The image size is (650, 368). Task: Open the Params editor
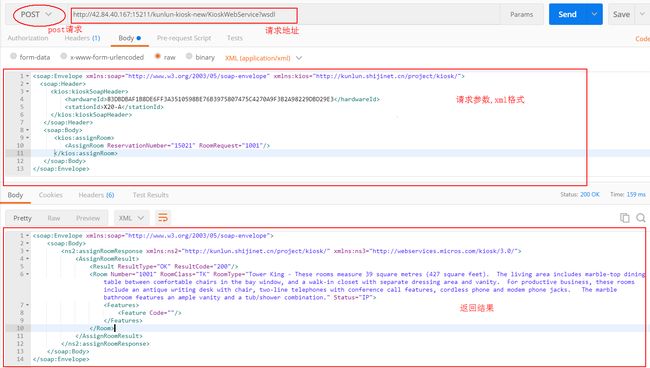click(x=521, y=15)
